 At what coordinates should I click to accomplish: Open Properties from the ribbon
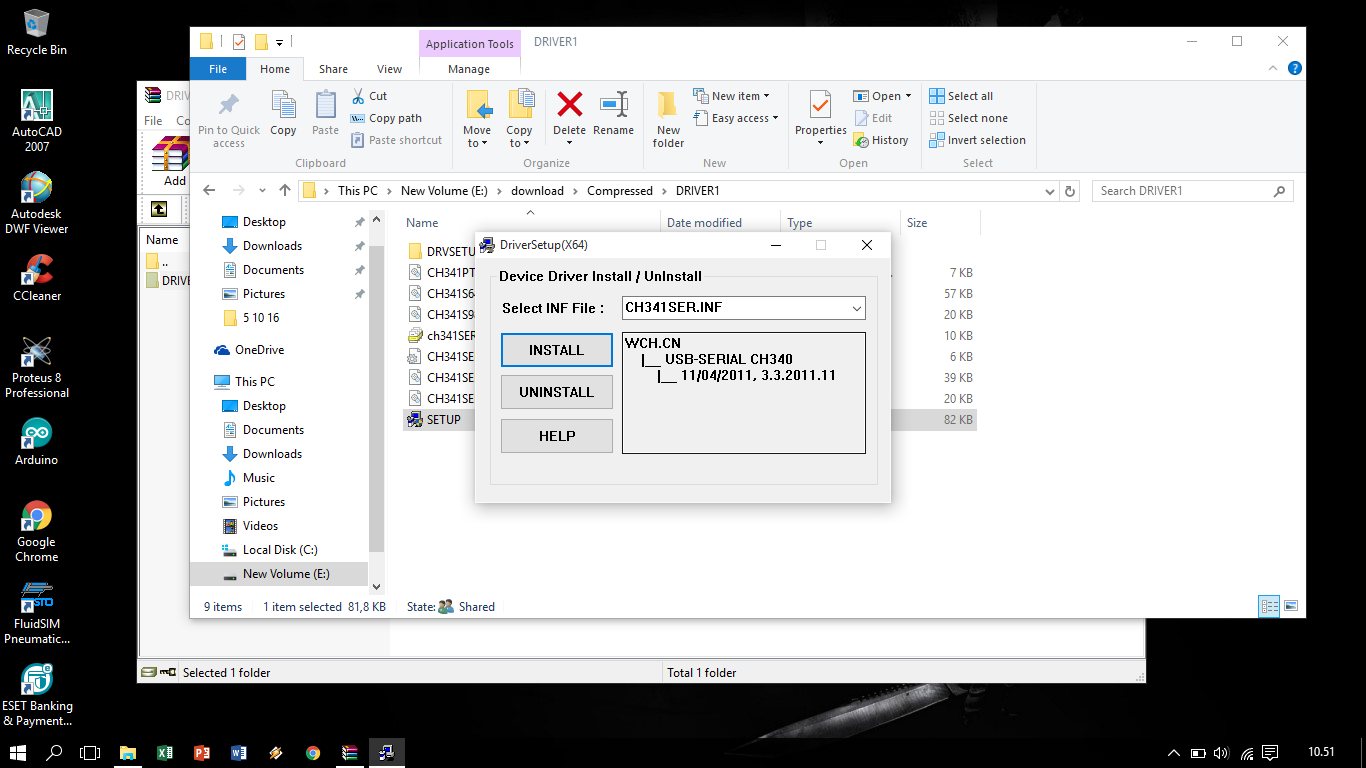pos(821,119)
